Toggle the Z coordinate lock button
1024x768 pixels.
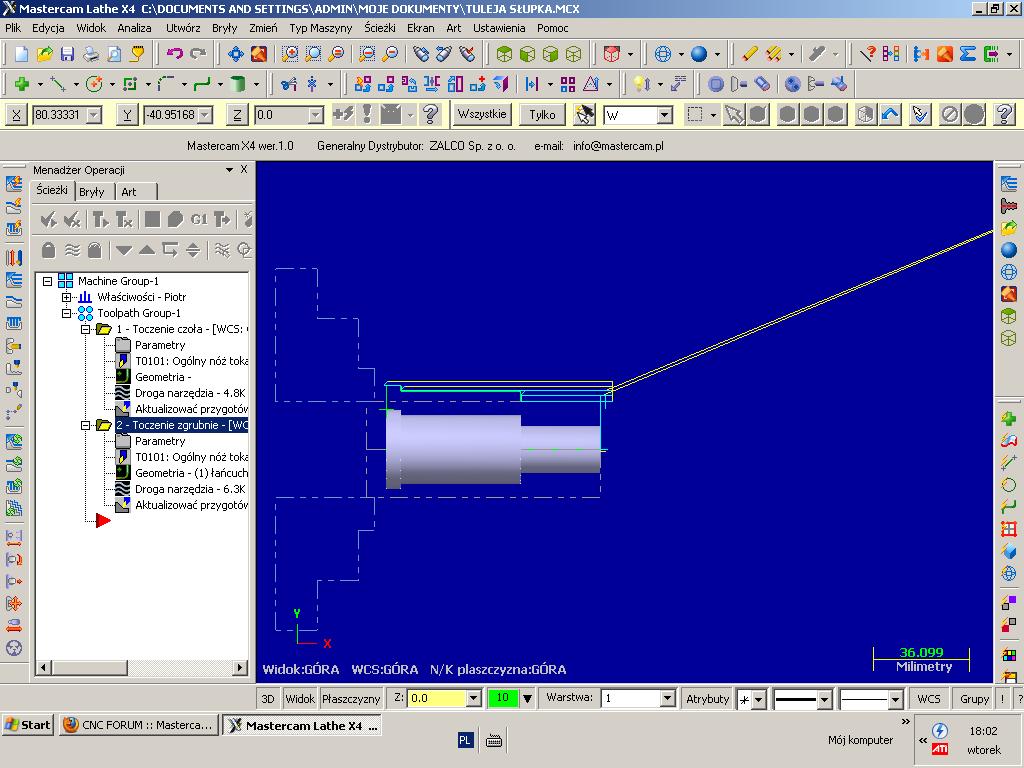click(237, 115)
